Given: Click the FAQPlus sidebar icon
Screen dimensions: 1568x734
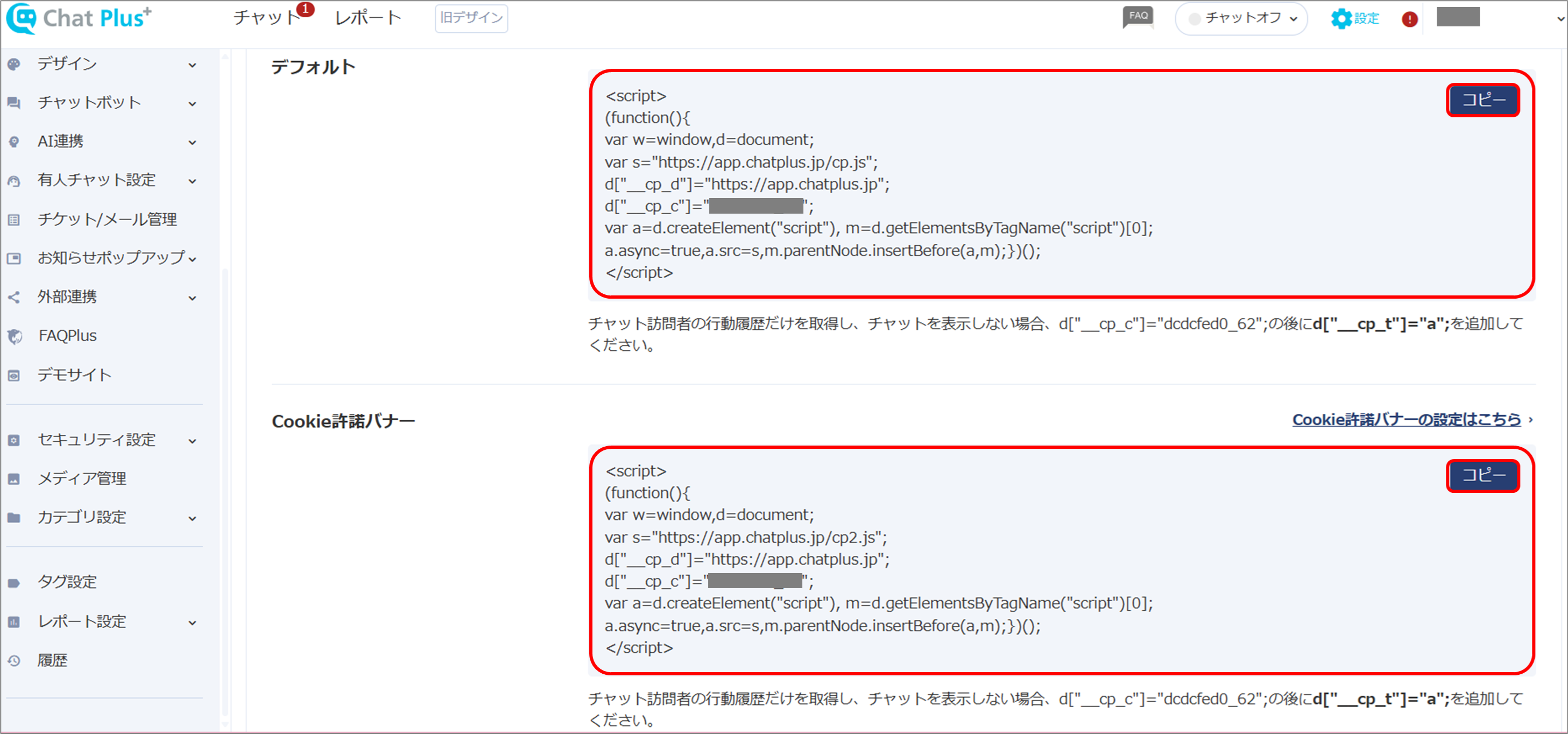Looking at the screenshot, I should [x=14, y=336].
